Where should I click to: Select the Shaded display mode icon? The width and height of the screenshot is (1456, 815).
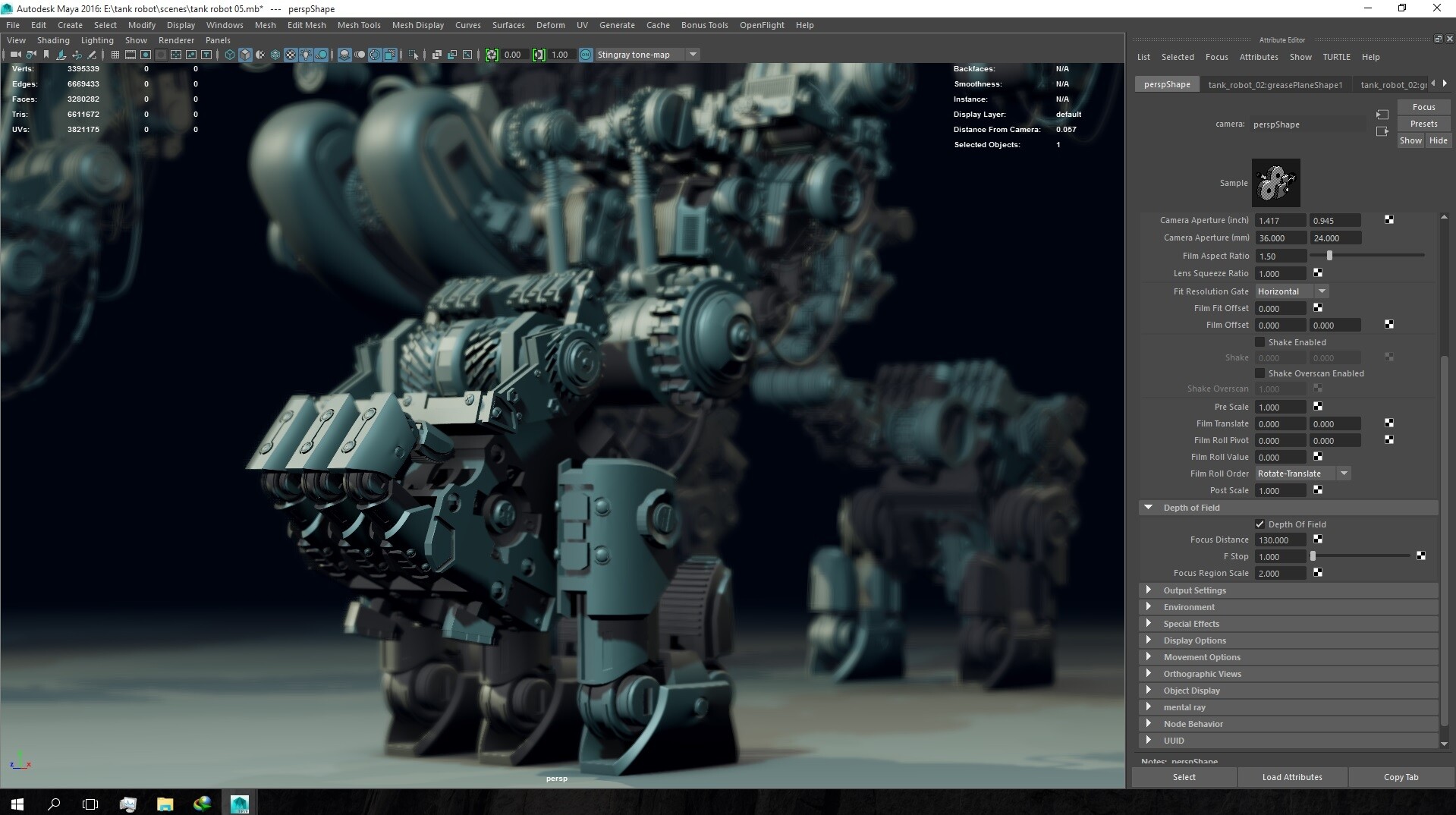[245, 54]
